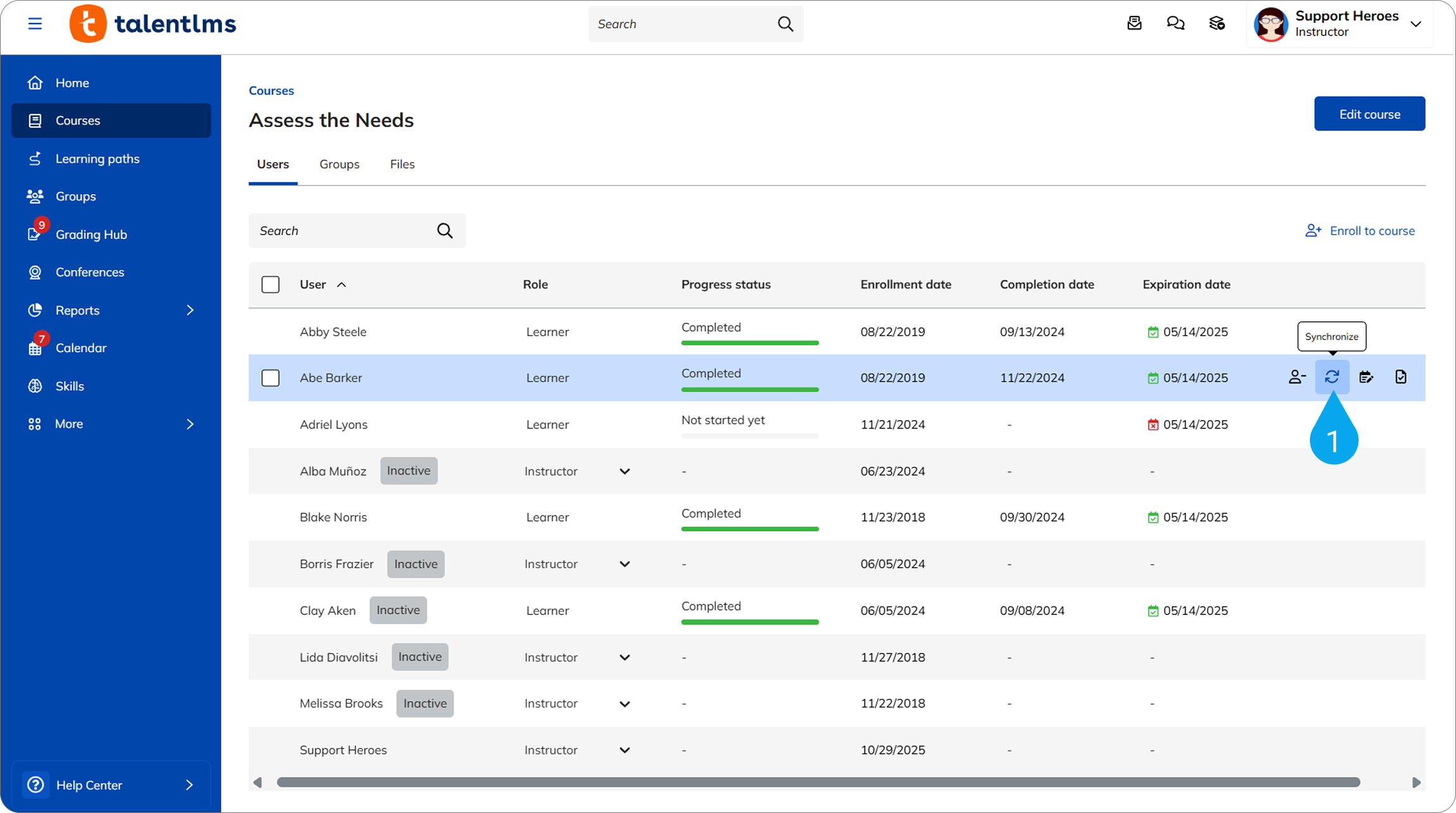Click the users table search magnifier icon
The height and width of the screenshot is (813, 1456).
445,231
